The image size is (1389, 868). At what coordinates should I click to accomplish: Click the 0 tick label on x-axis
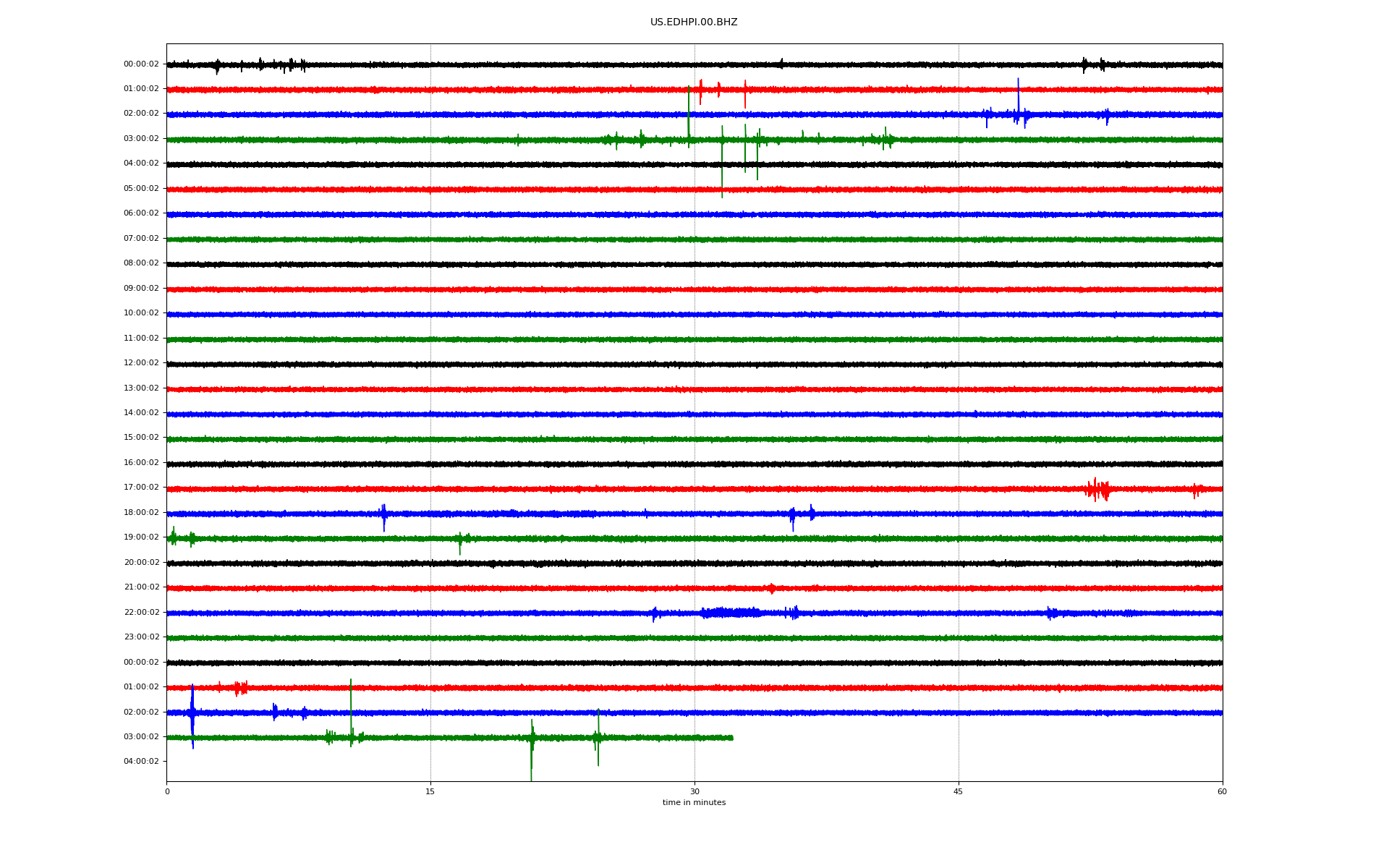click(167, 791)
